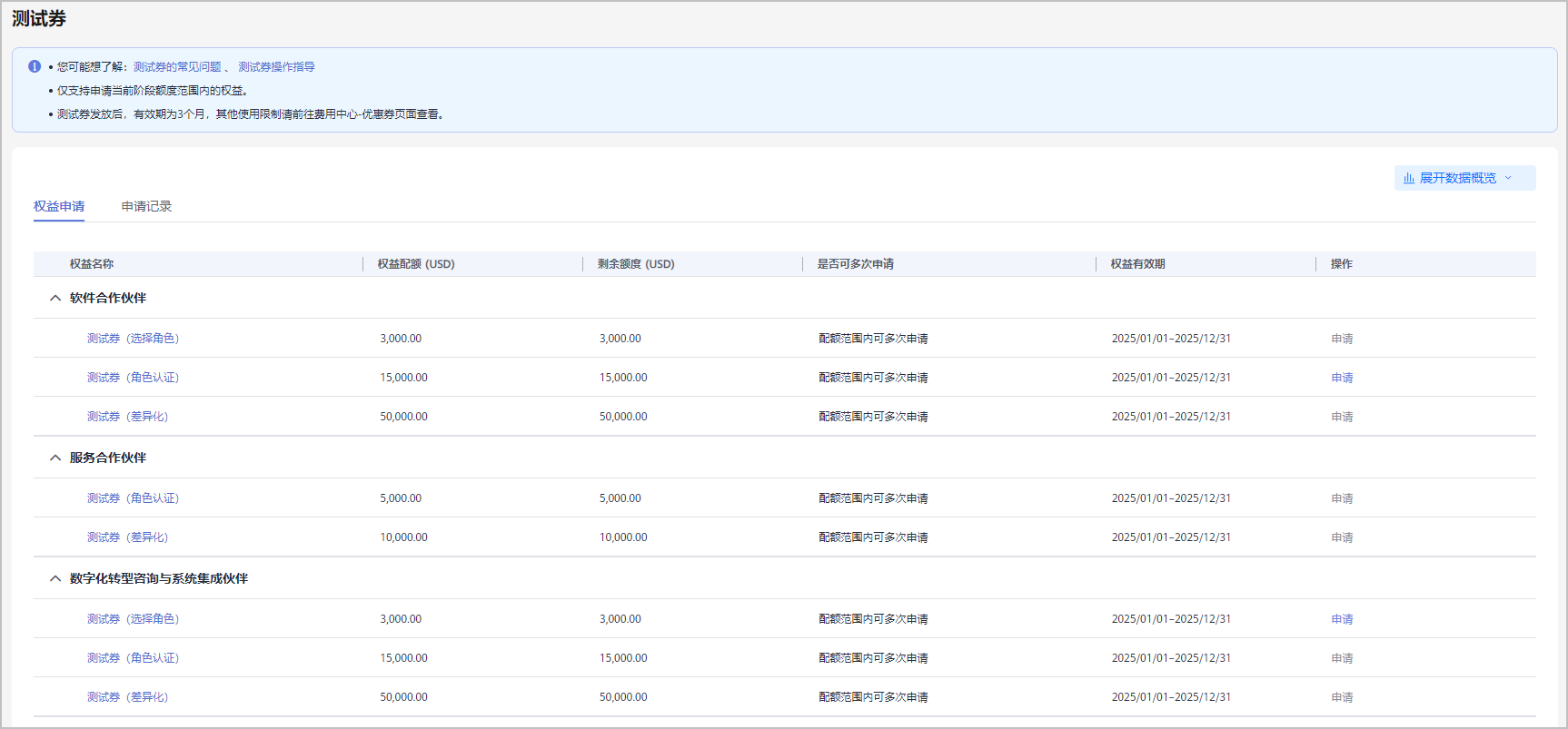The height and width of the screenshot is (729, 1568).
Task: Click 申请 for 软件合作伙伴 测试券（选择角色）
Action: pos(1342,339)
